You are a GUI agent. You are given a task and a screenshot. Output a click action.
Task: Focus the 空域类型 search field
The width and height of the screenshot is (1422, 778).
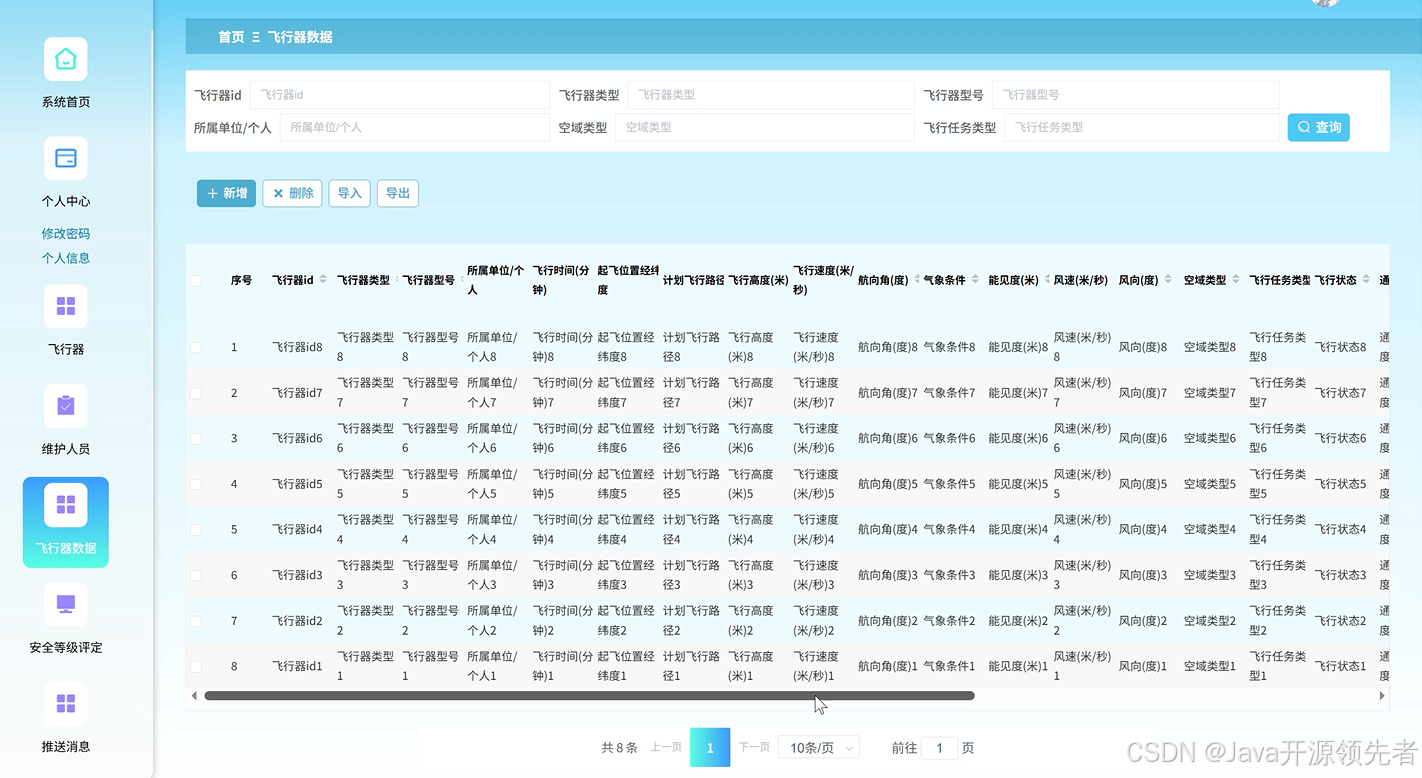click(764, 127)
